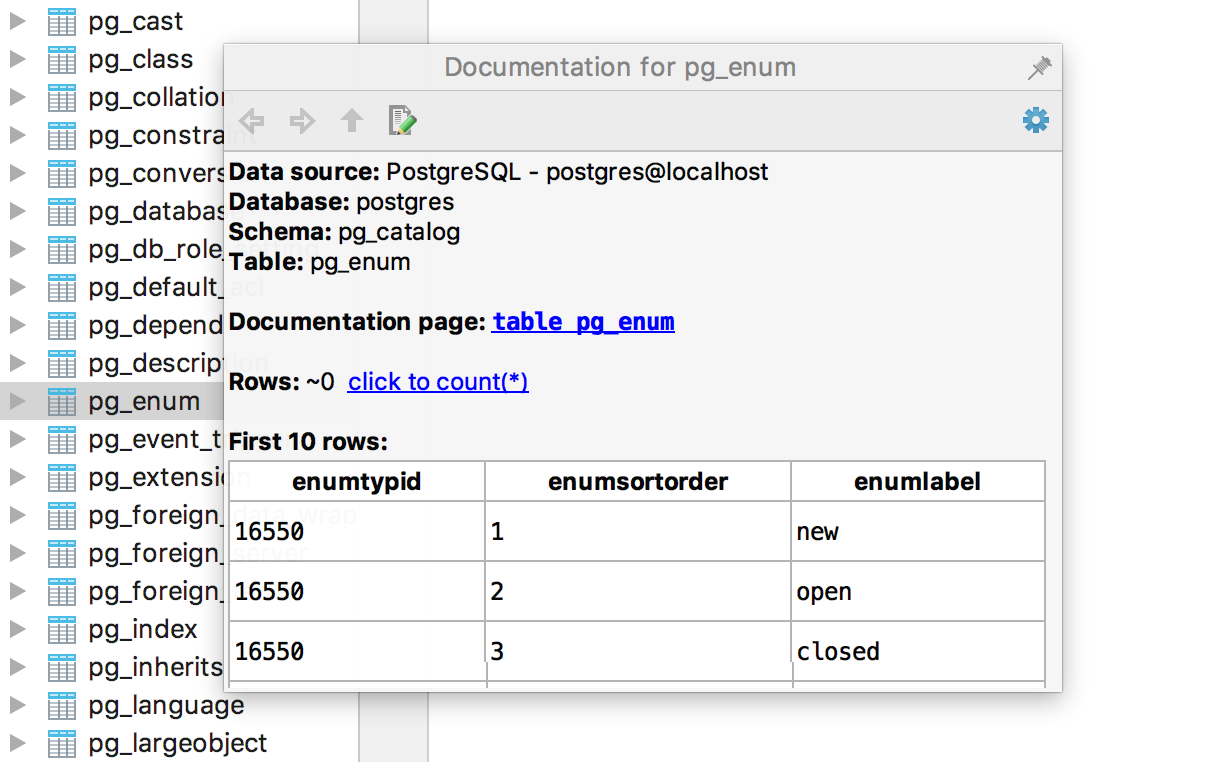The height and width of the screenshot is (762, 1210).
Task: Click table icon next to pg_index
Action: 62,629
